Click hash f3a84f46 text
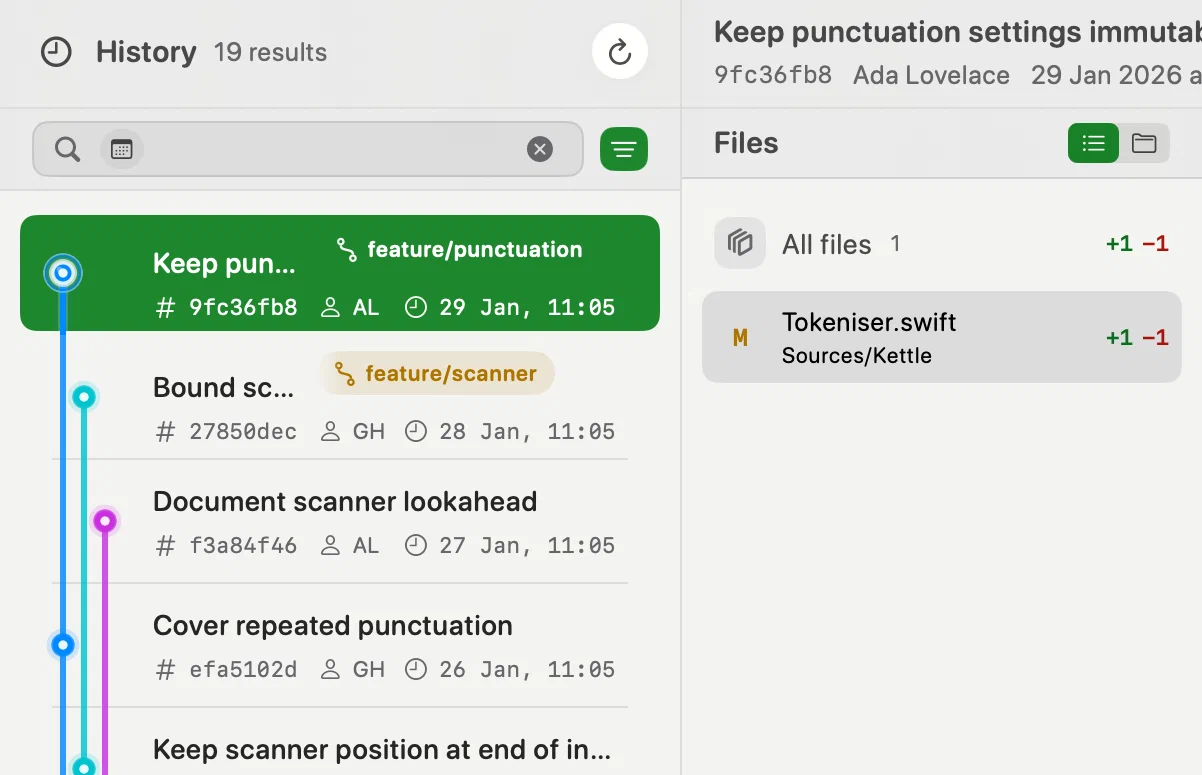This screenshot has width=1202, height=775. pos(243,545)
